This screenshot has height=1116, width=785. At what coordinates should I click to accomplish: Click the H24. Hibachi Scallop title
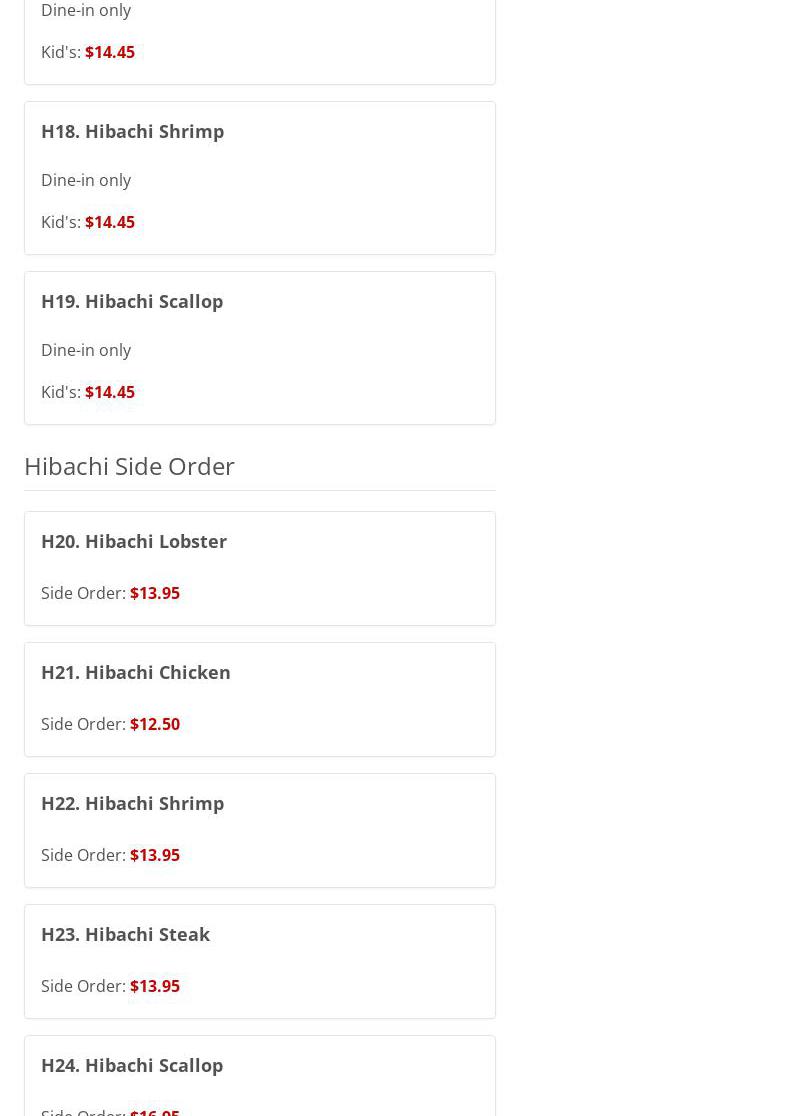[x=132, y=1065]
